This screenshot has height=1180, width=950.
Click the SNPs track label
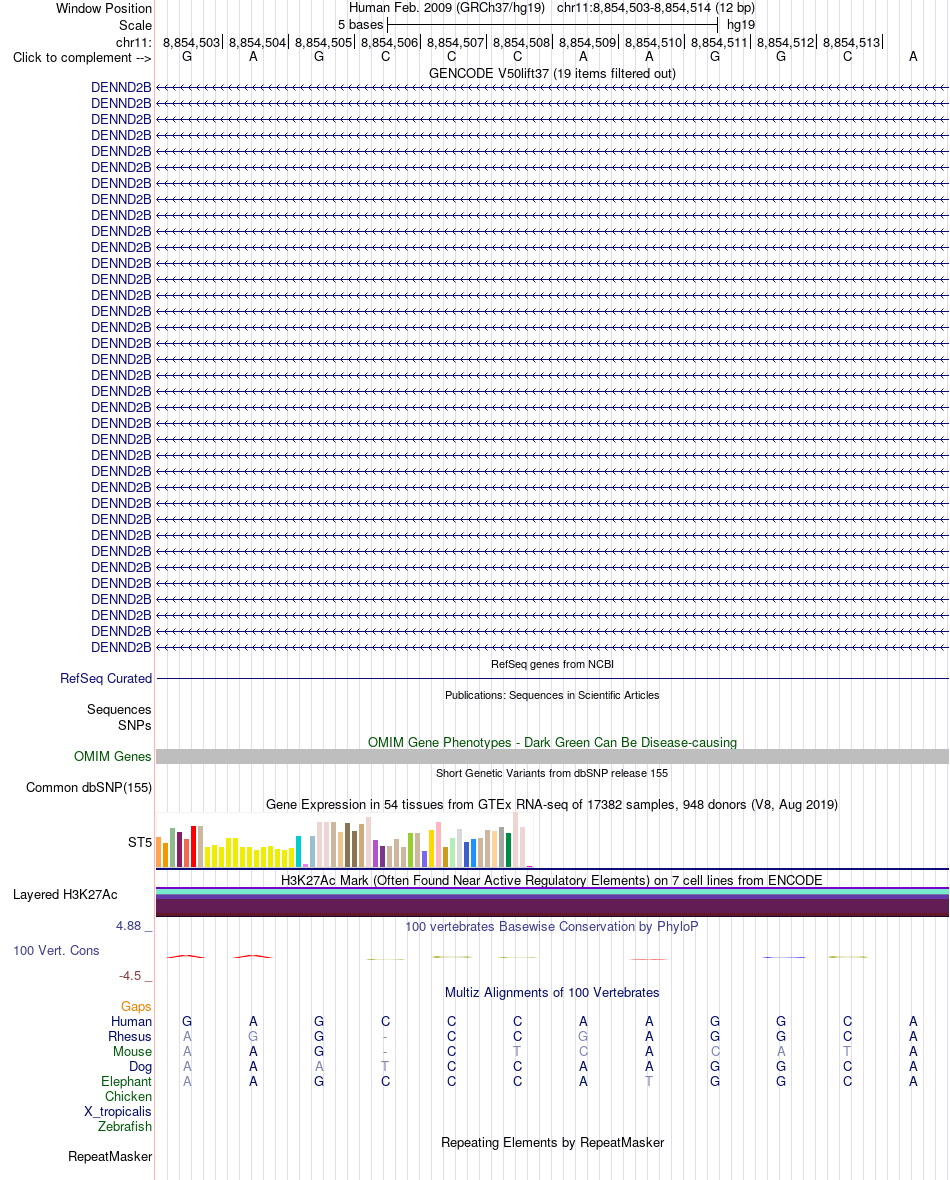[135, 725]
